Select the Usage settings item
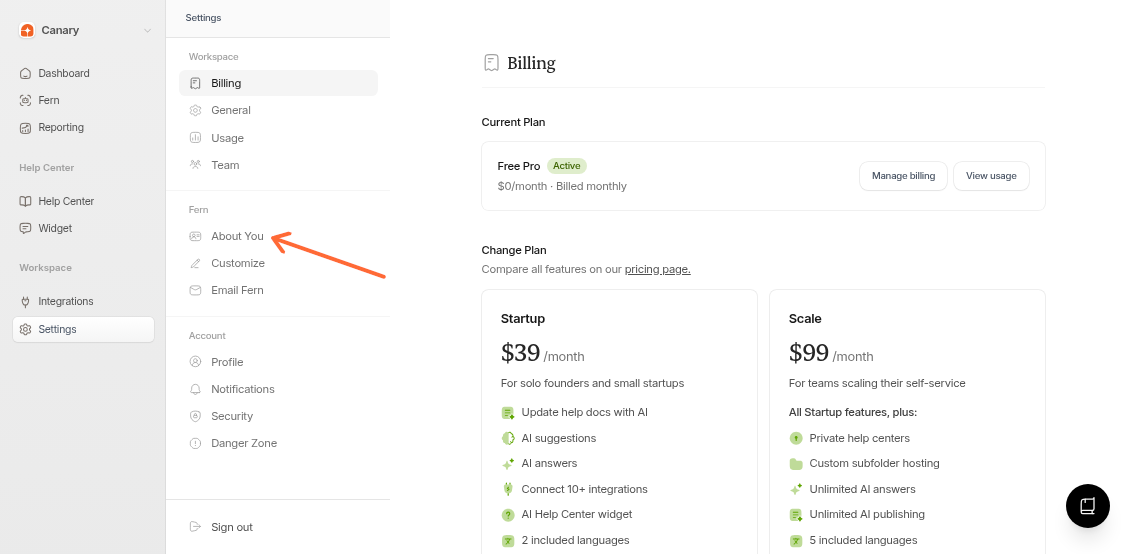The image size is (1136, 554). click(x=227, y=138)
